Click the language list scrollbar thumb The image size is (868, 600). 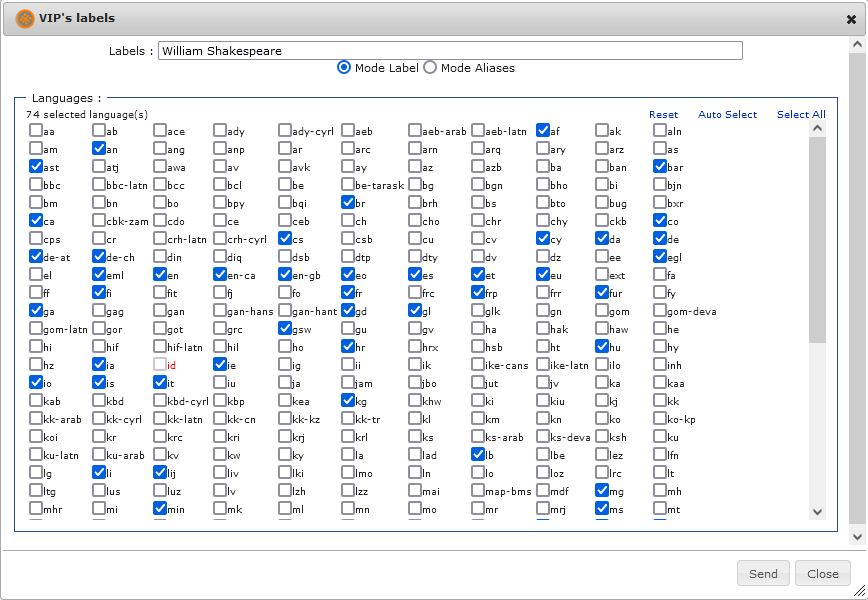pyautogui.click(x=817, y=240)
